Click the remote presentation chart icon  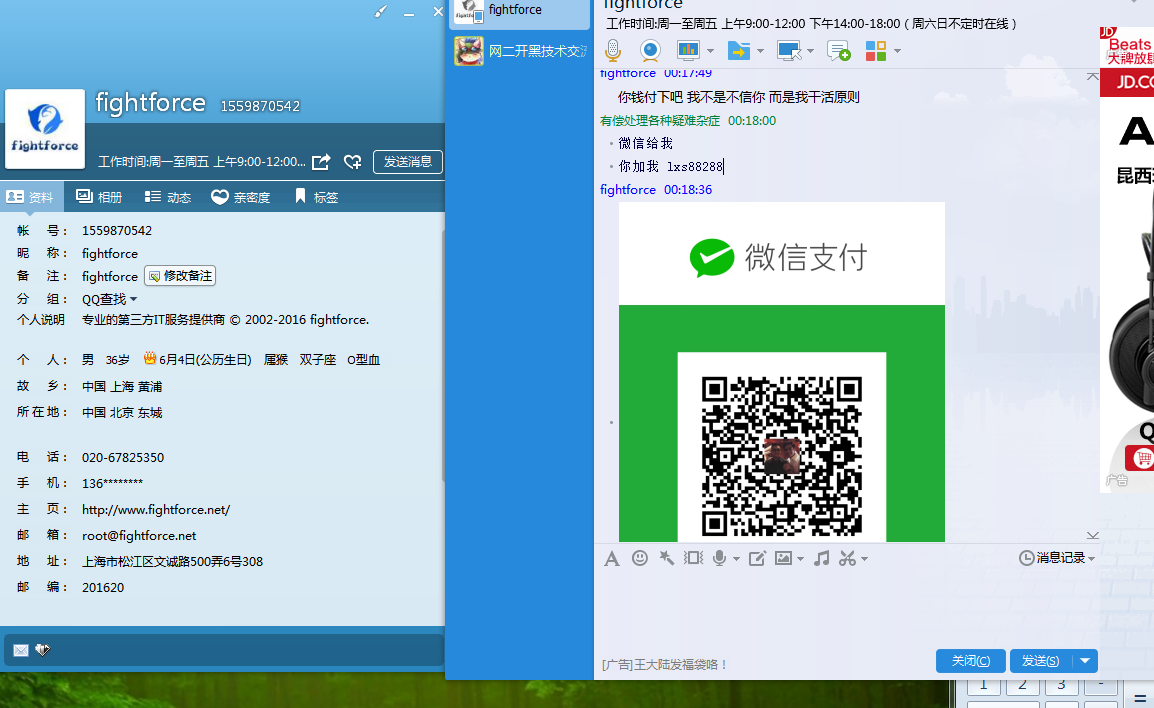[688, 51]
